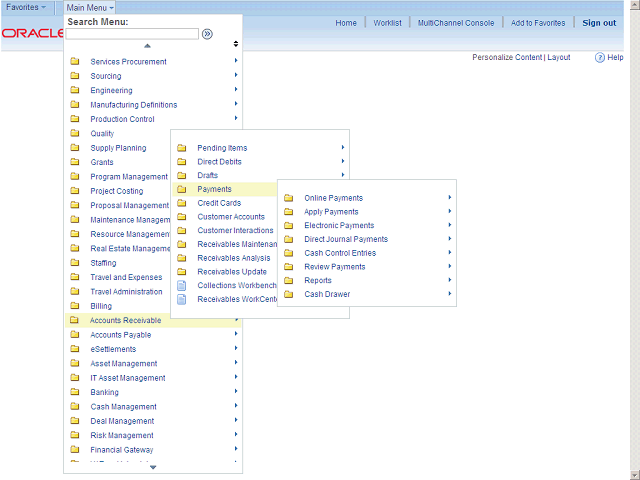
Task: Click the folder icon beside Online Payments
Action: (x=289, y=198)
